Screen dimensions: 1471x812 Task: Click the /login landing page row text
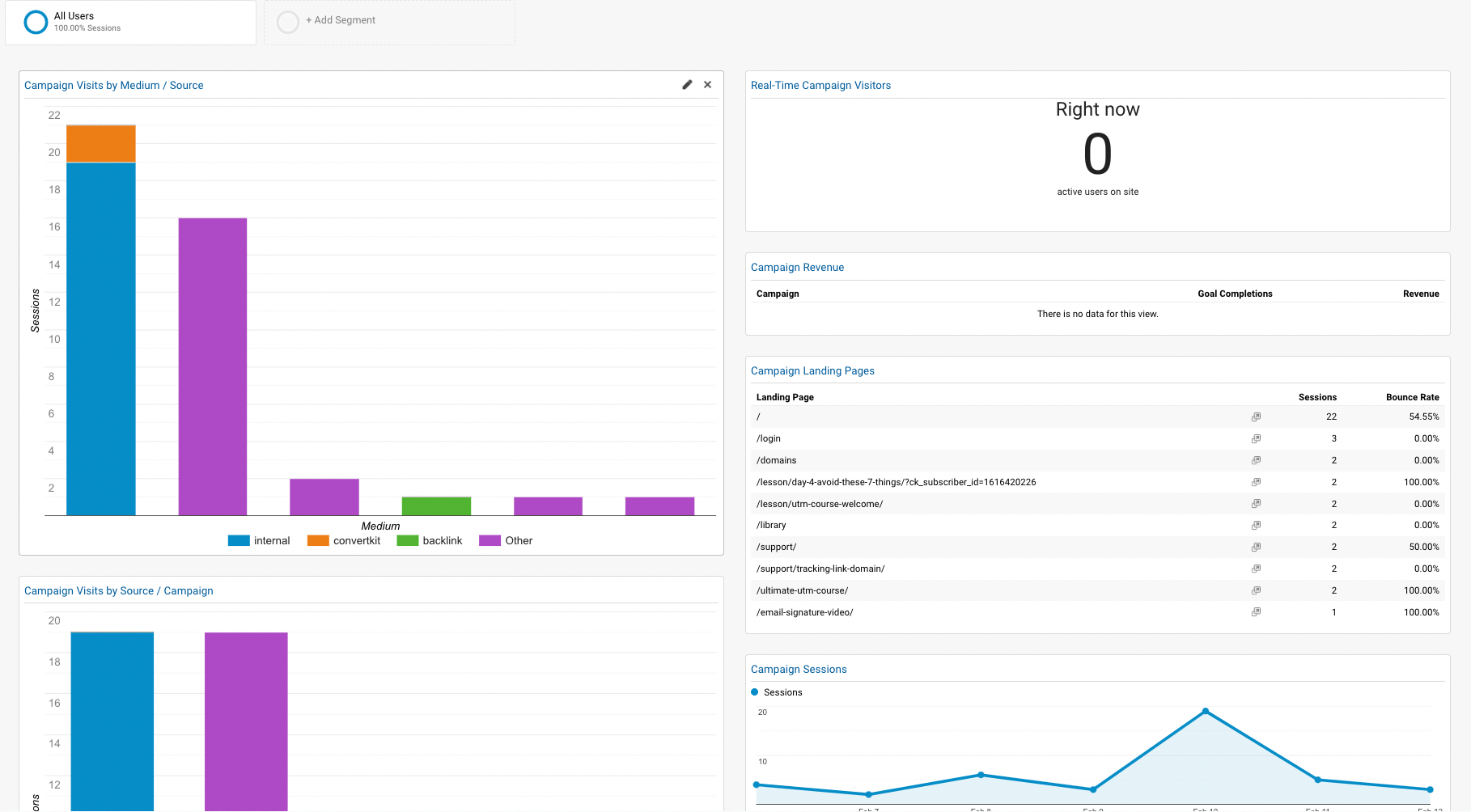point(769,439)
